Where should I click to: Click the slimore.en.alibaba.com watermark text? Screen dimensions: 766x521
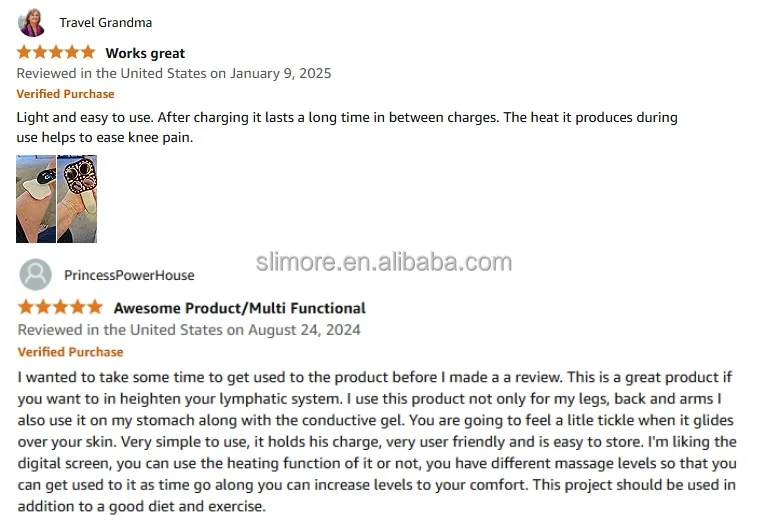384,262
